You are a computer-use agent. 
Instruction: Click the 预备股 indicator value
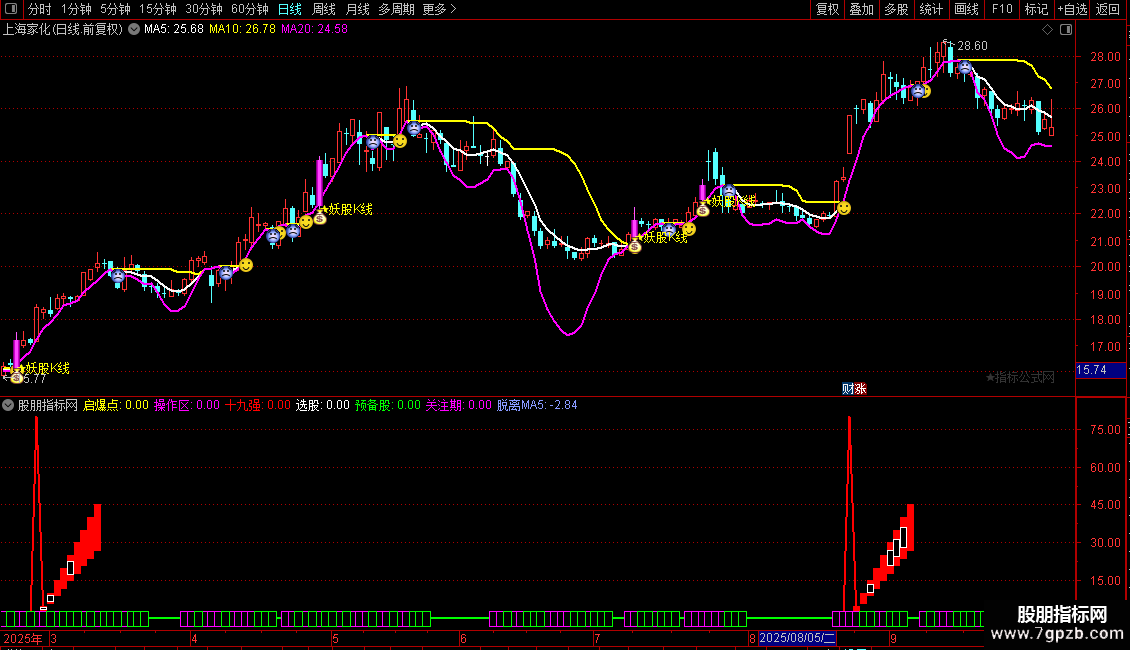pyautogui.click(x=388, y=405)
